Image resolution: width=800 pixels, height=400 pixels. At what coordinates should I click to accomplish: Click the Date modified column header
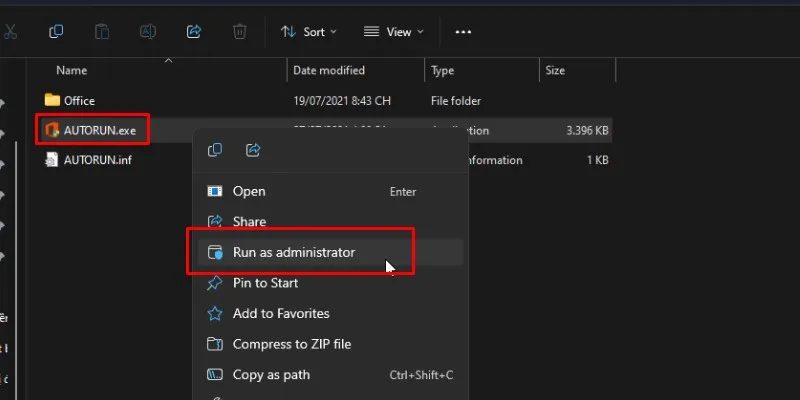pyautogui.click(x=329, y=71)
